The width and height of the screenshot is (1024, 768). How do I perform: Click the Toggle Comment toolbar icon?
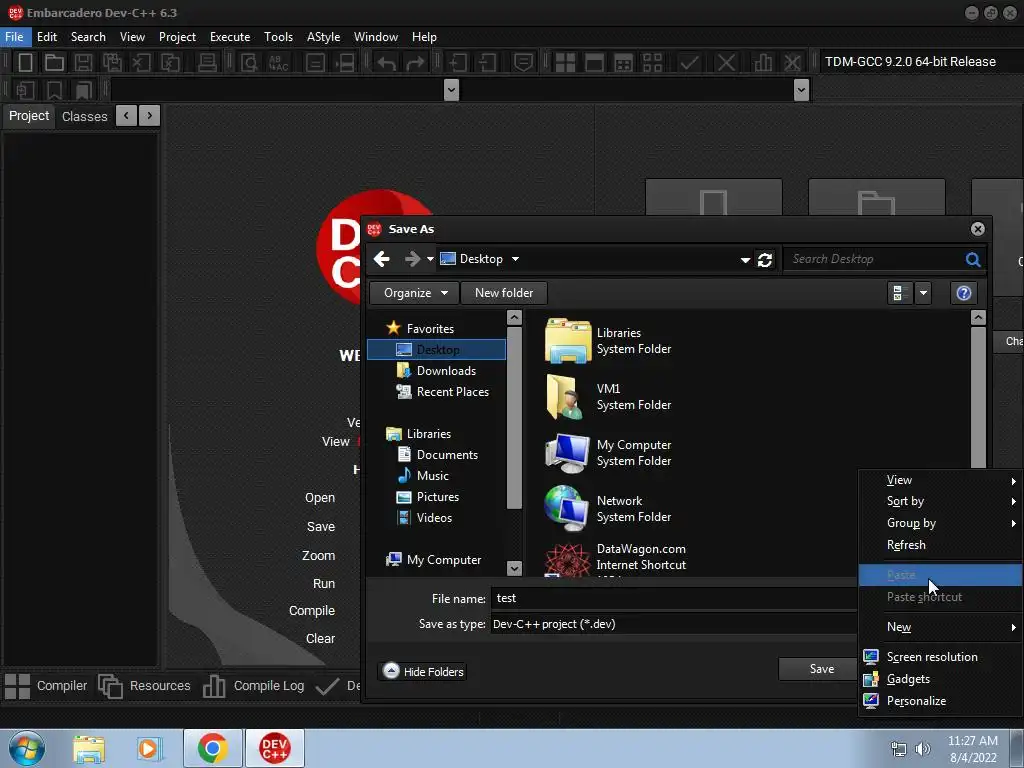point(523,63)
